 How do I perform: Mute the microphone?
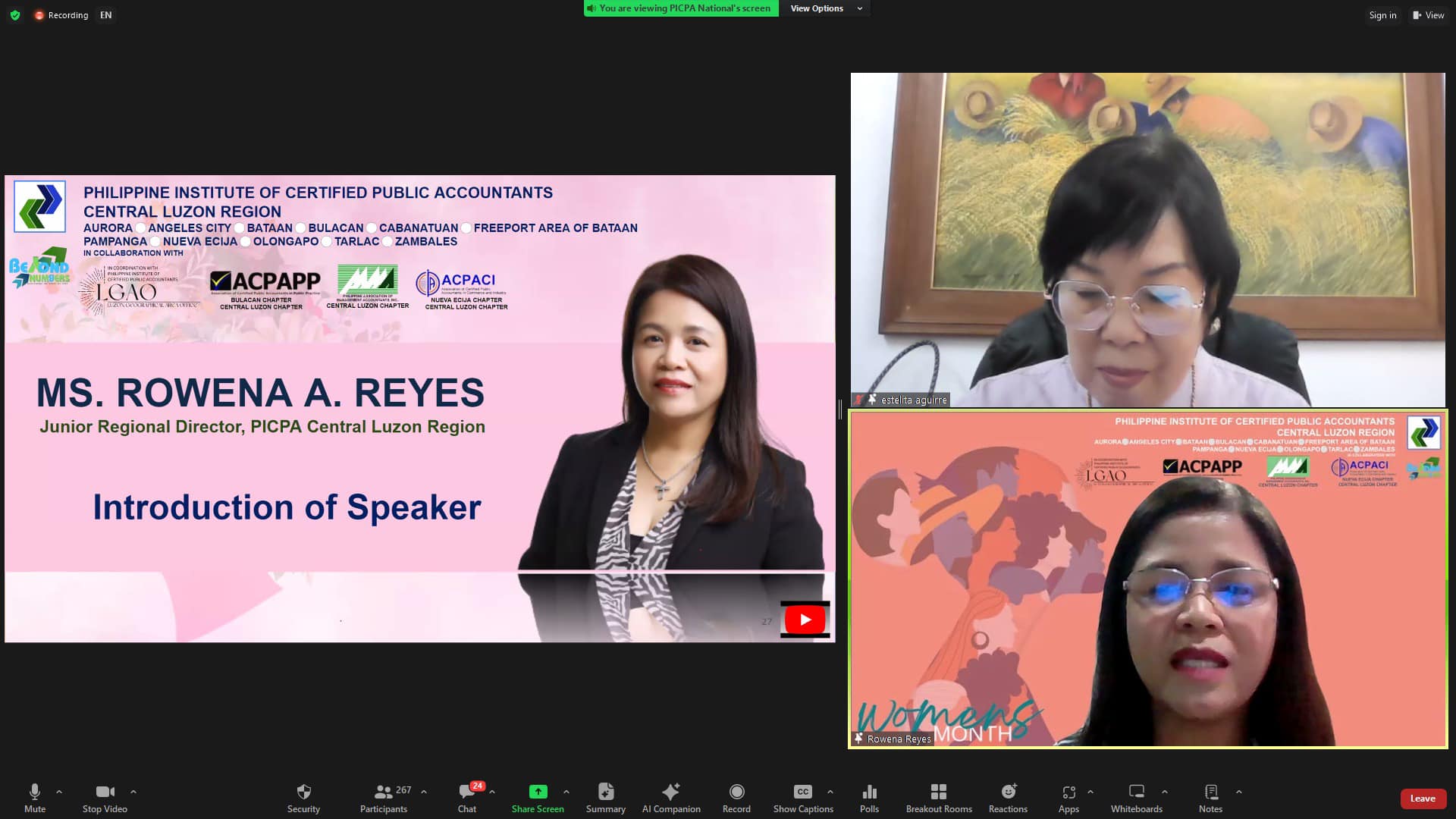pyautogui.click(x=35, y=798)
